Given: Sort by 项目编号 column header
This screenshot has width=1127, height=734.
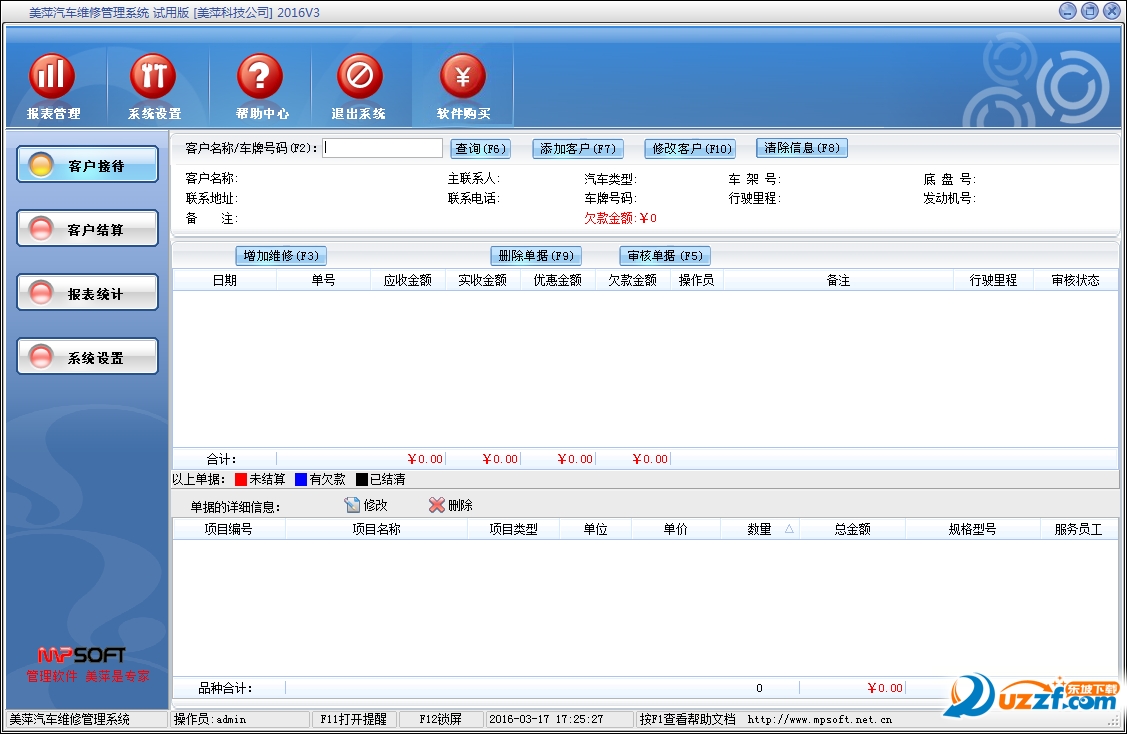Looking at the screenshot, I should tap(229, 529).
